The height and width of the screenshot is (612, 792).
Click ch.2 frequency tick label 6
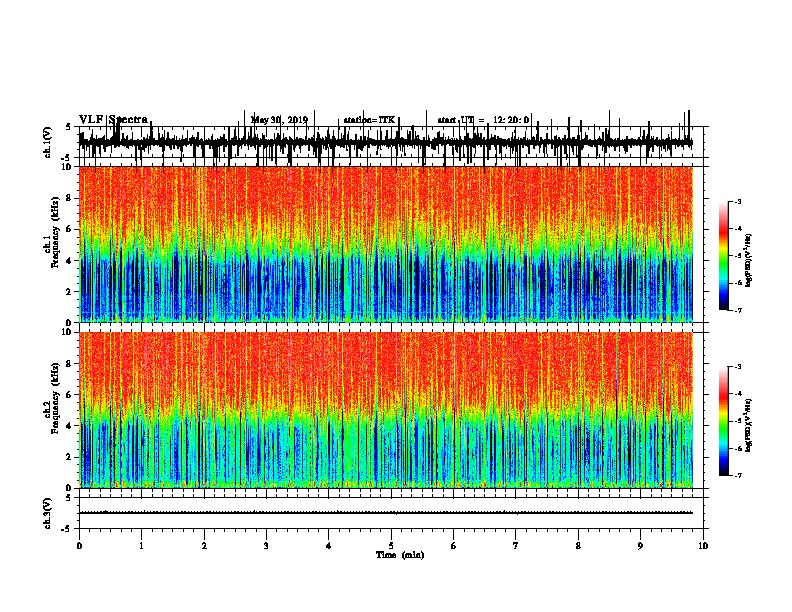click(70, 395)
